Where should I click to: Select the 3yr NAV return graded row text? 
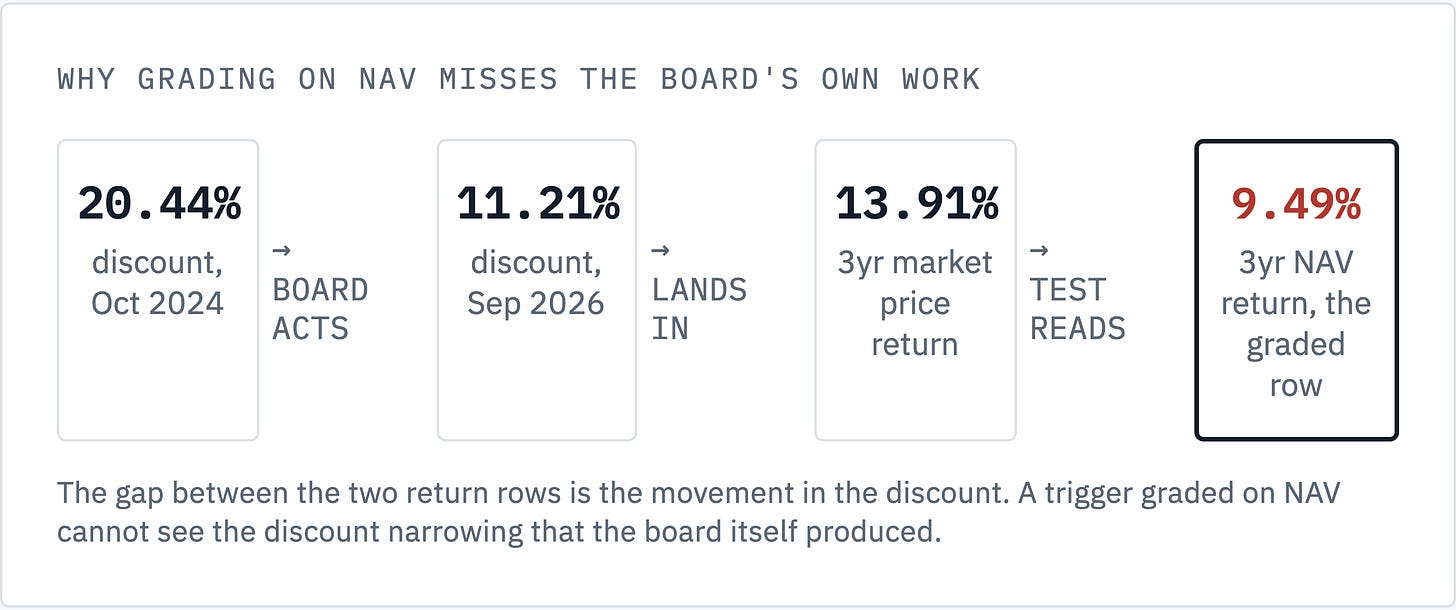1296,324
